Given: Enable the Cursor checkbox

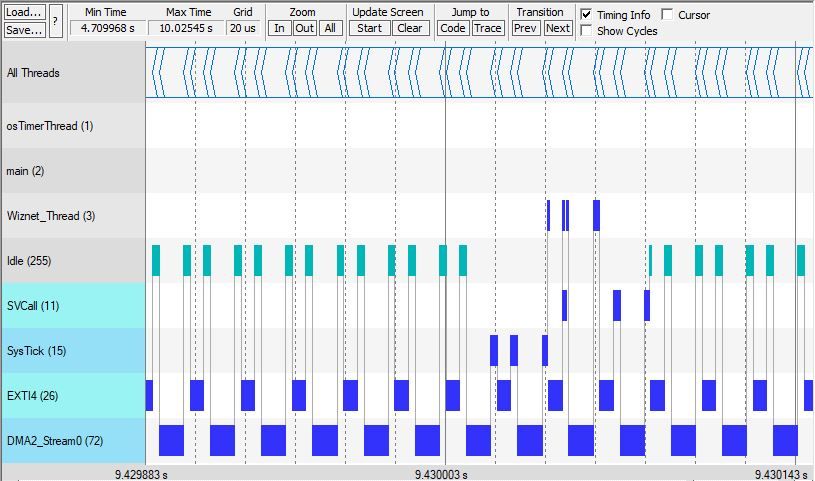Looking at the screenshot, I should [667, 15].
